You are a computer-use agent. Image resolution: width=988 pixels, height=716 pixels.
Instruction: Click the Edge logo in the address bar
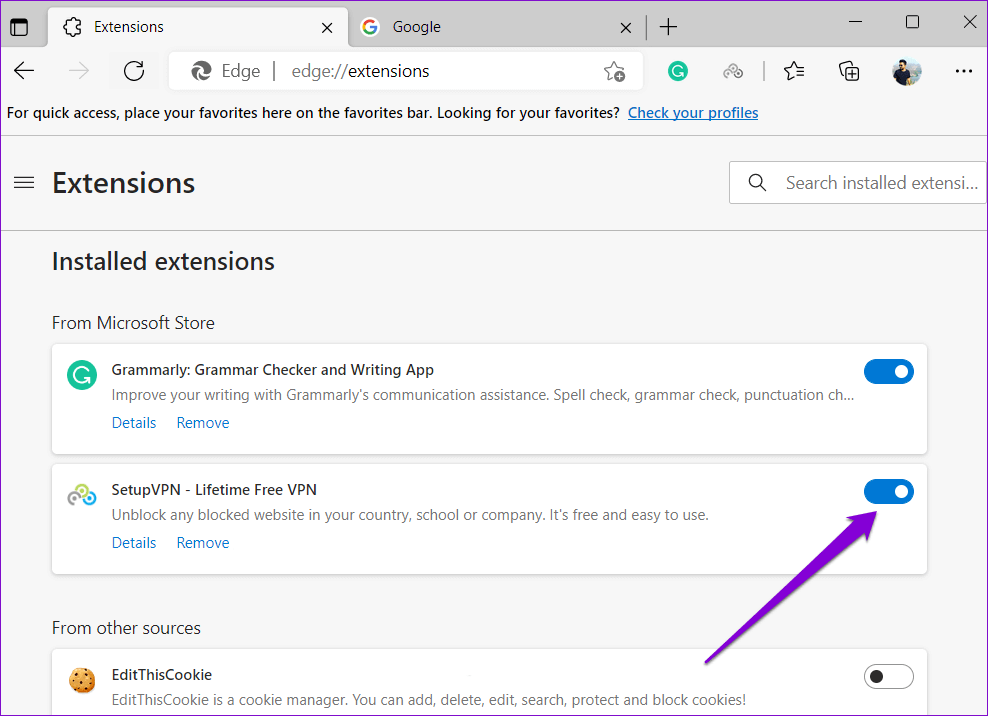[x=201, y=71]
